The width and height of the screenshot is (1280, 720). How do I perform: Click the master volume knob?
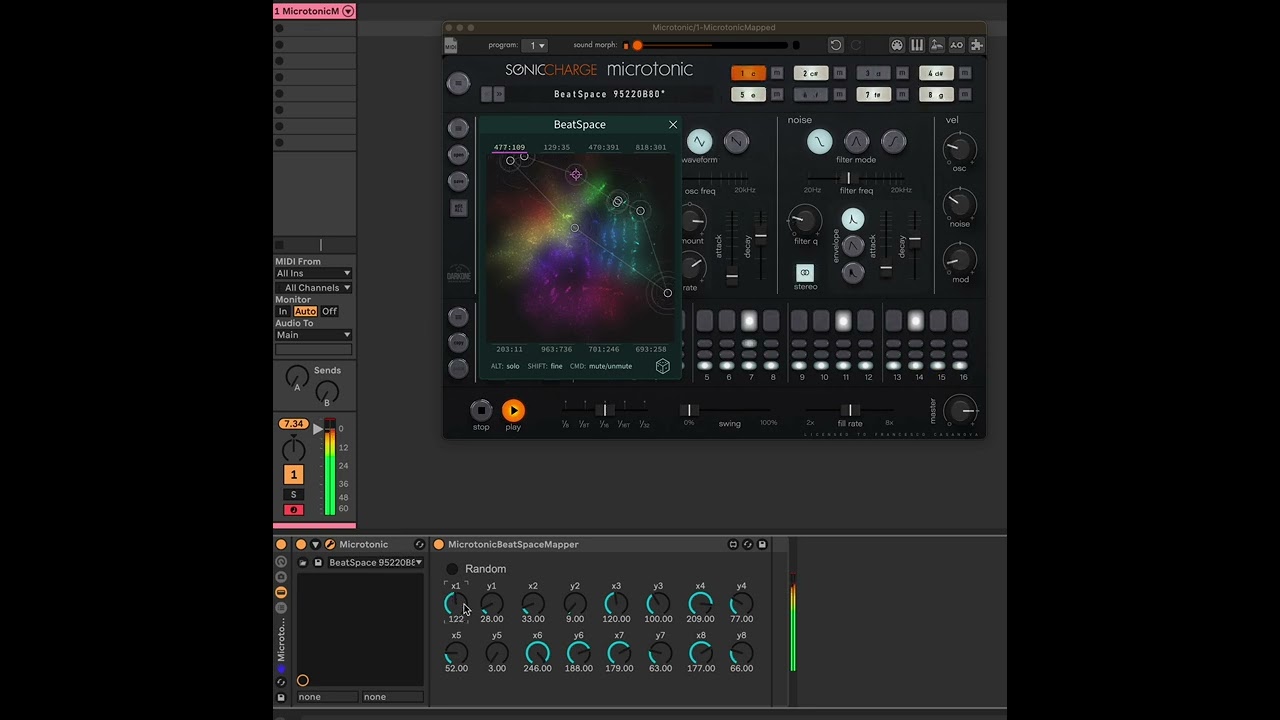[x=960, y=410]
